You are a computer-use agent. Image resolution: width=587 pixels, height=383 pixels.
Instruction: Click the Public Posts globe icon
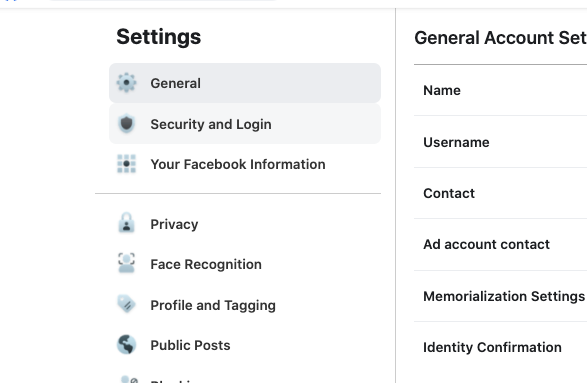tap(127, 344)
